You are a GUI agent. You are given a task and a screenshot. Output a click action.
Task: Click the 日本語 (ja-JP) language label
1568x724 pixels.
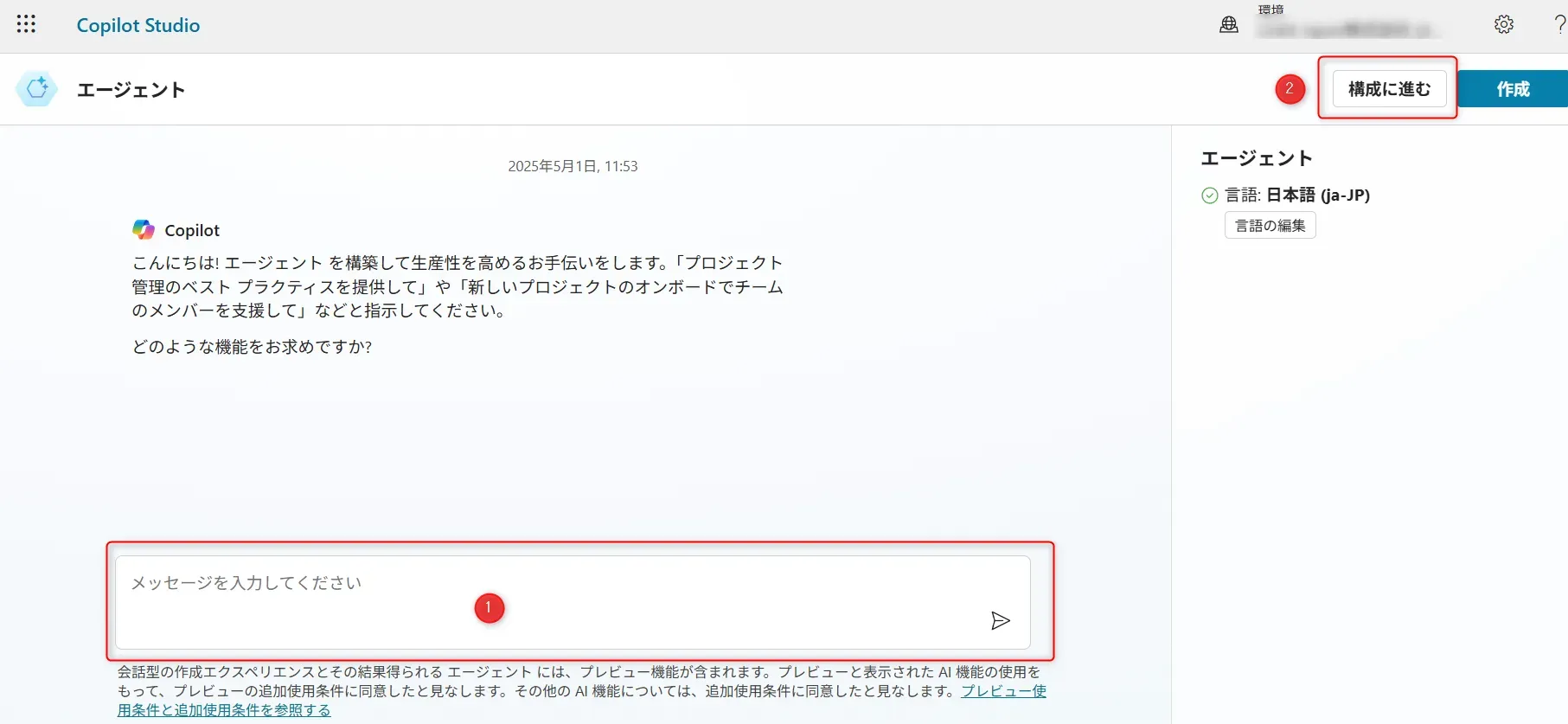tap(1317, 195)
